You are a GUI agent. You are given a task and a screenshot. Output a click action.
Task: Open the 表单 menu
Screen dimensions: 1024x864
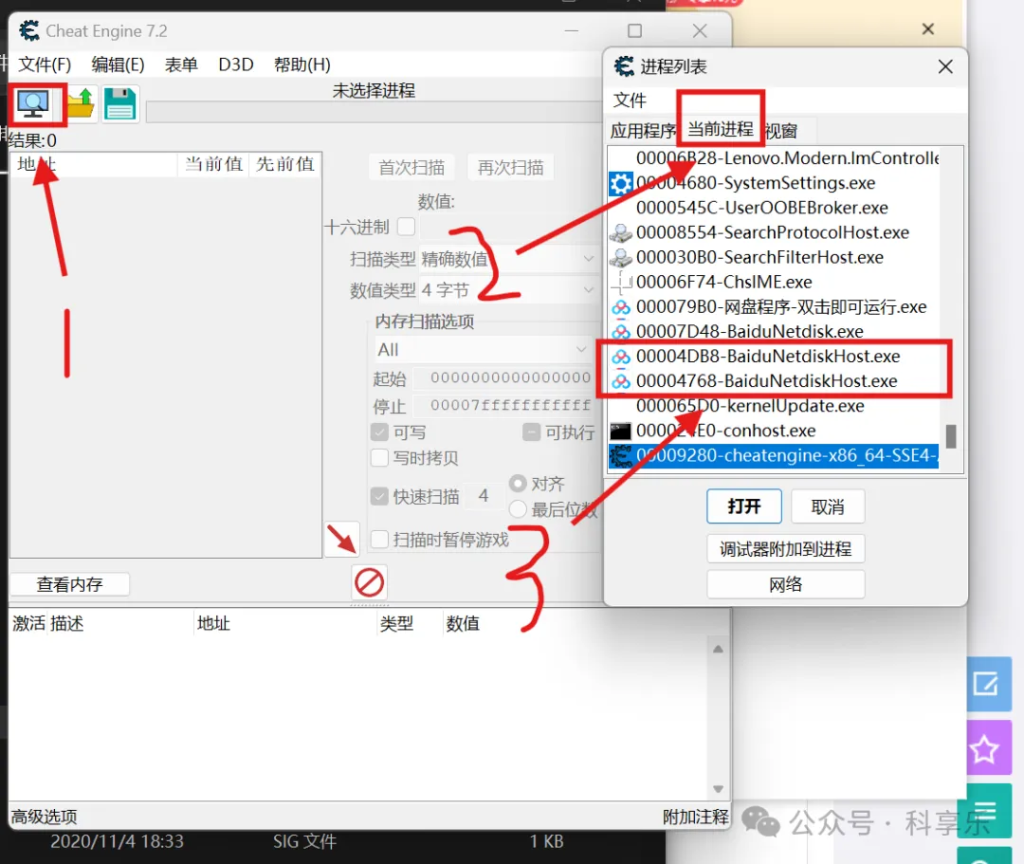pos(181,65)
